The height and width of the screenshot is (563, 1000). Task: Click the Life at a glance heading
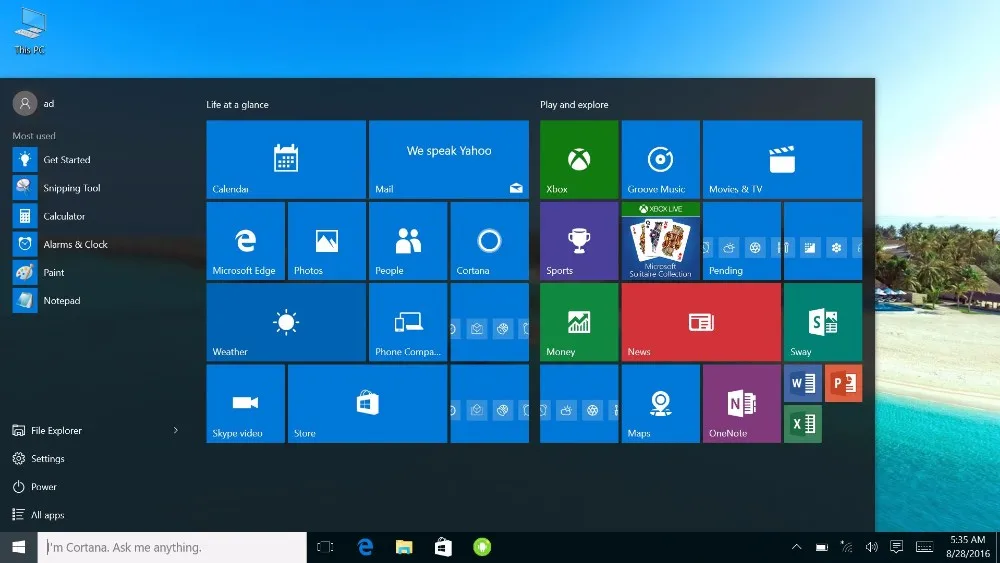coord(237,105)
